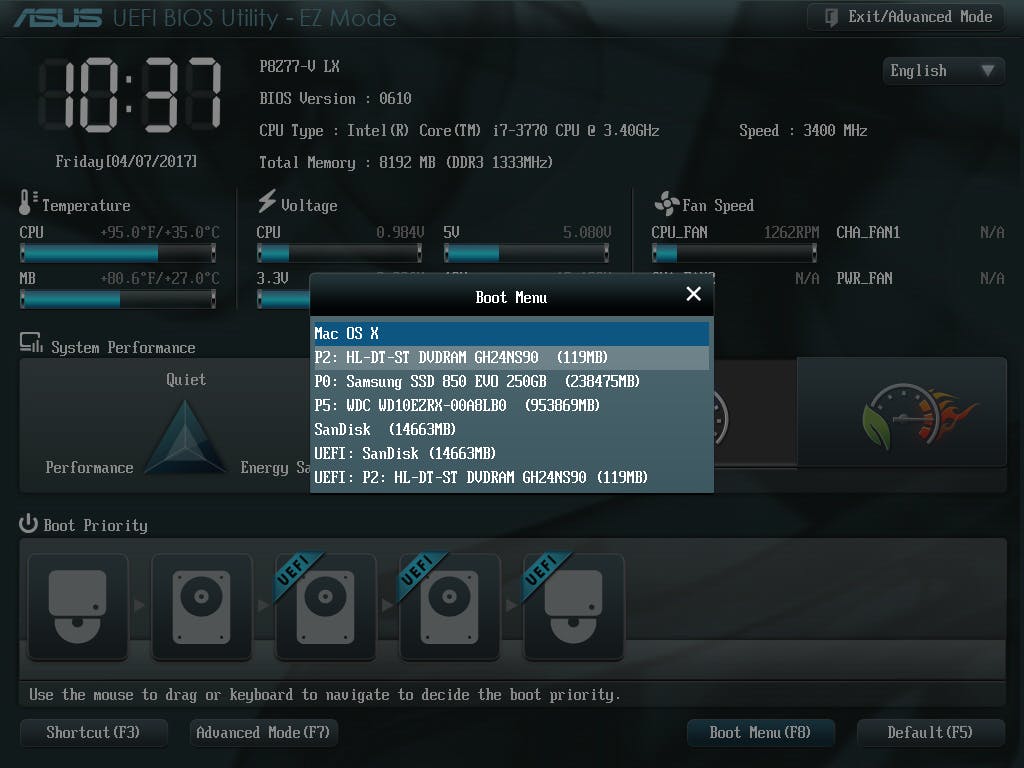Load Default (F5) settings

click(x=930, y=733)
